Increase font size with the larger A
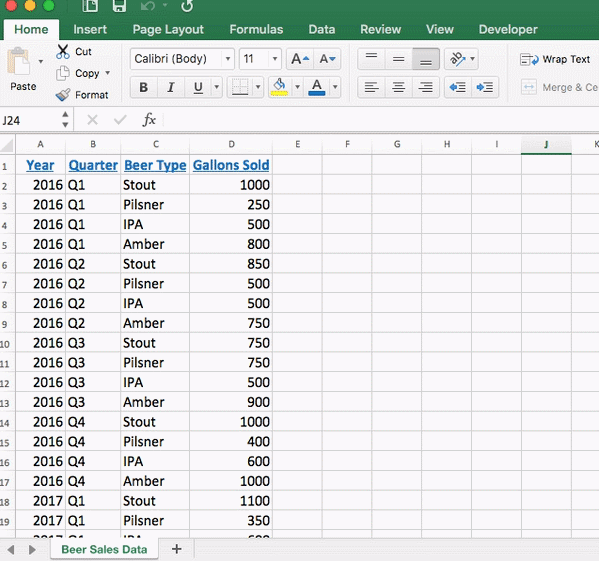 pos(300,59)
